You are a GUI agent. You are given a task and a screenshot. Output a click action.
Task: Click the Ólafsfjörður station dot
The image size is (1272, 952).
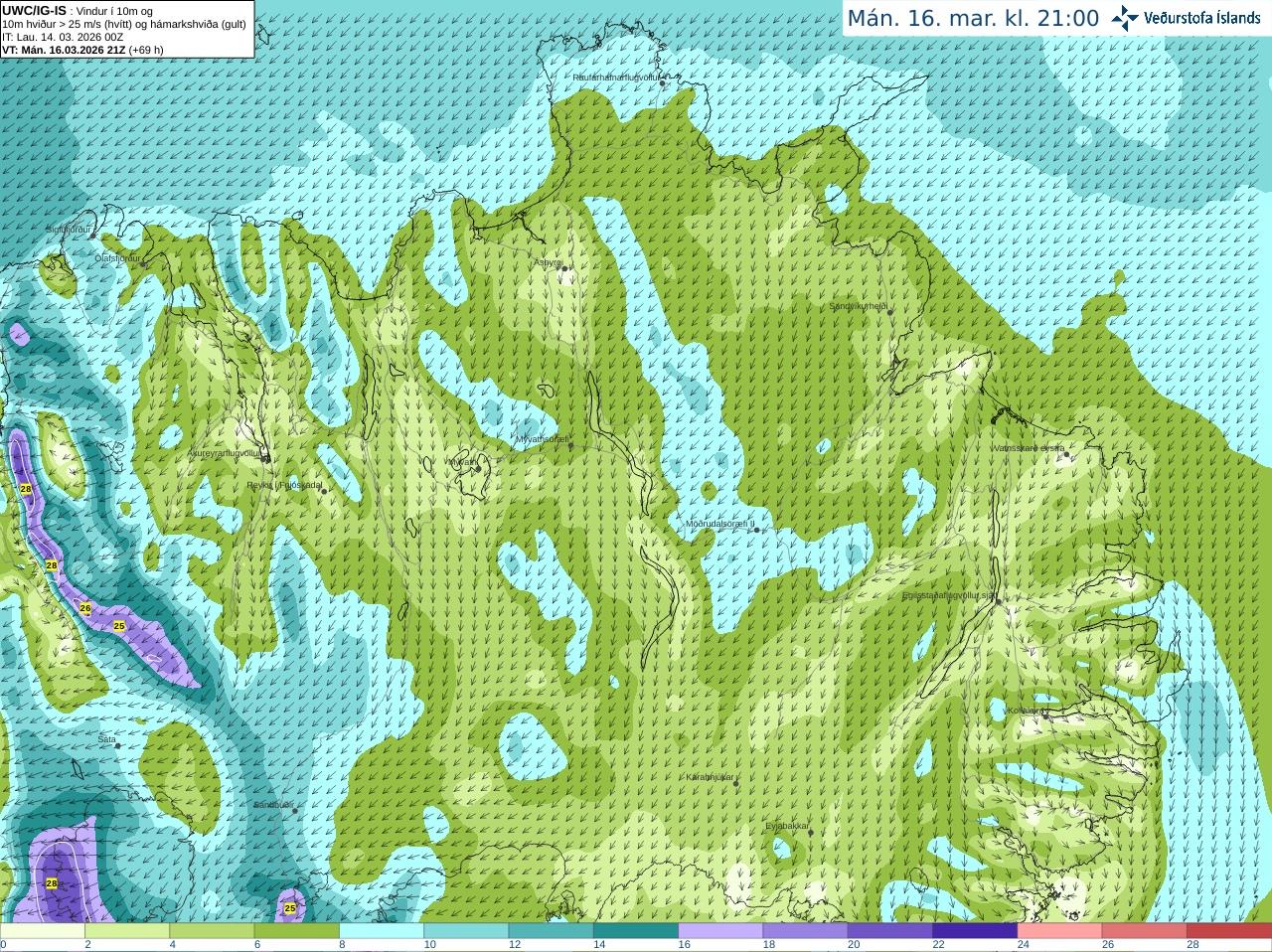point(143,264)
